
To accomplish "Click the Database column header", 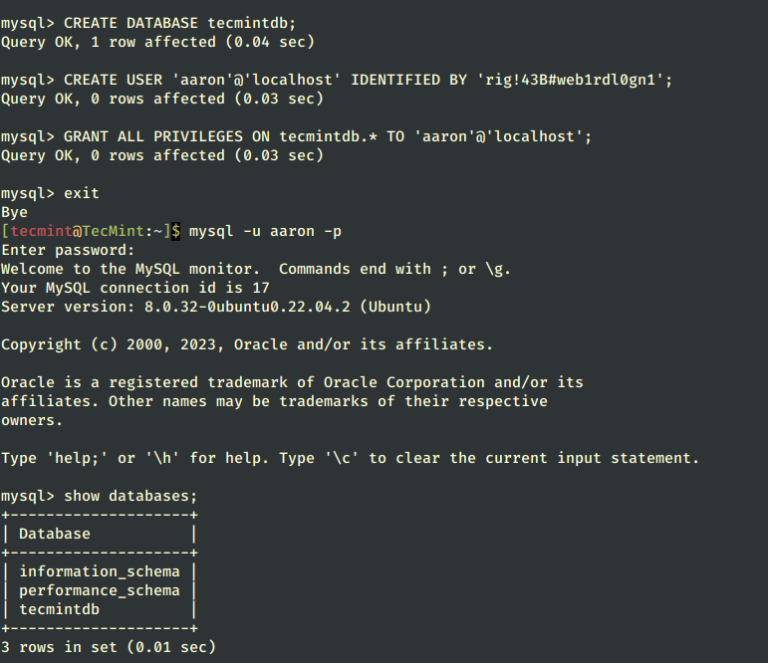I will 54,534.
